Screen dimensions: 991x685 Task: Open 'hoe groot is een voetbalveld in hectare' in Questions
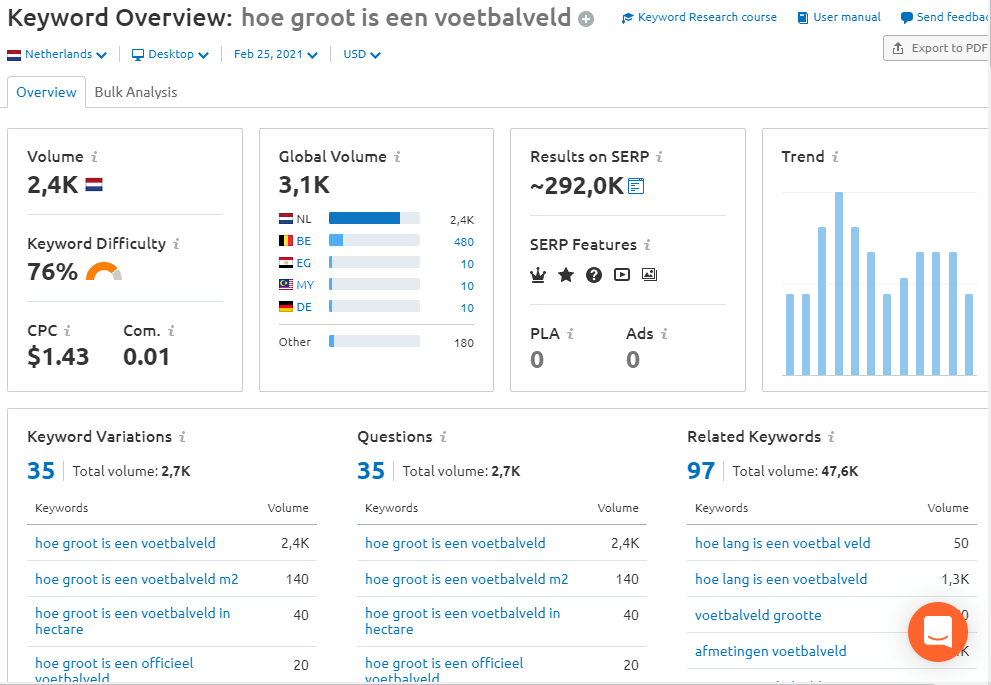pyautogui.click(x=463, y=621)
